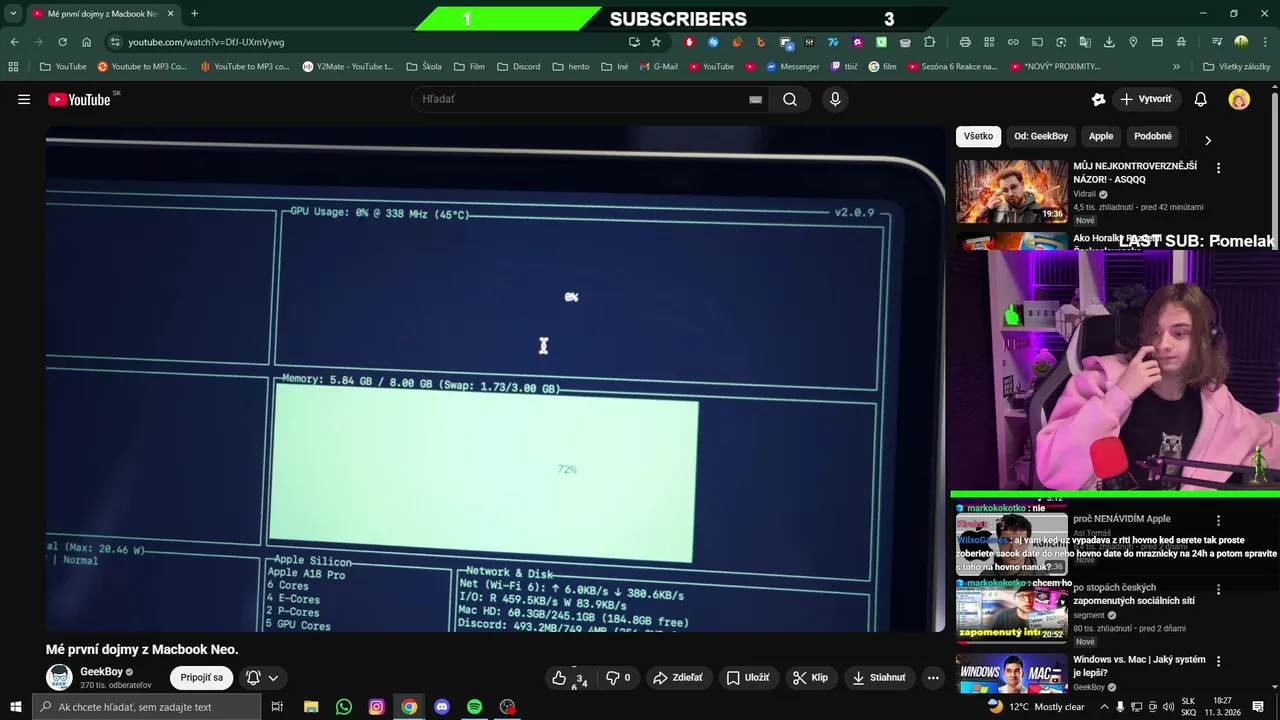This screenshot has height=720, width=1280.
Task: Bookmark this page with the star
Action: click(x=656, y=42)
